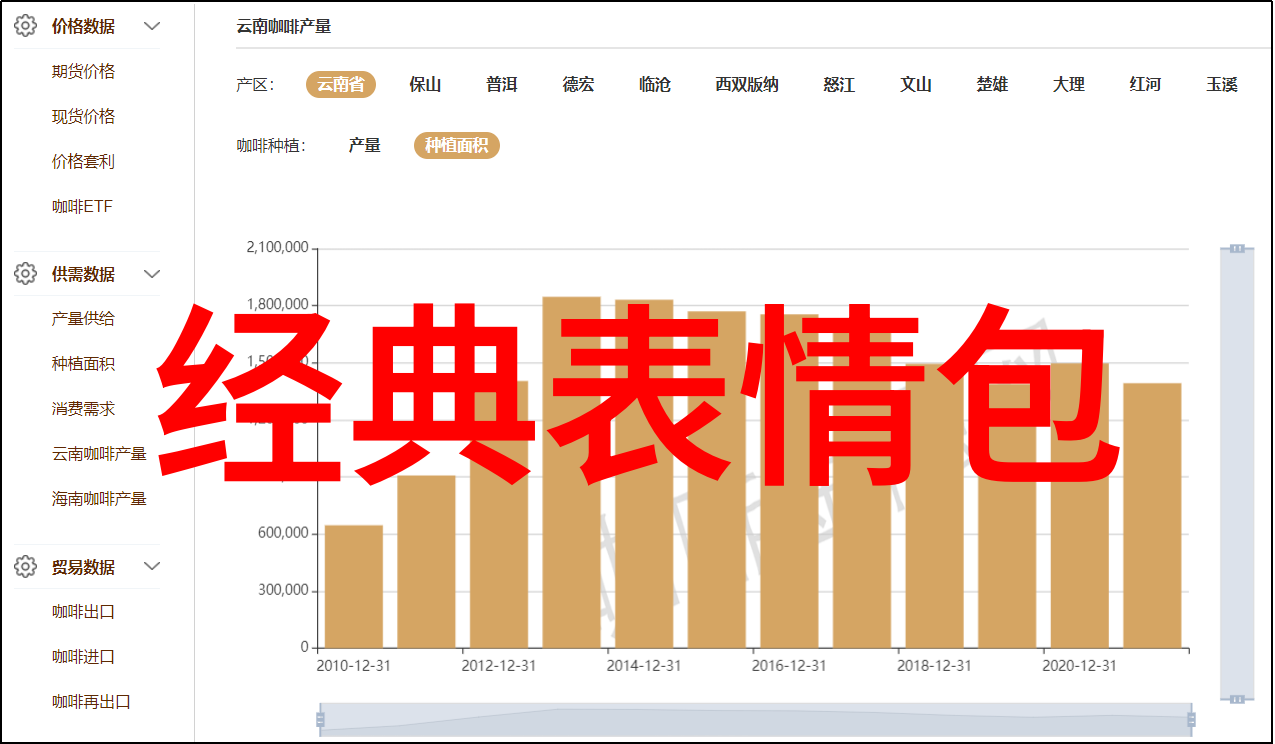This screenshot has width=1275, height=744.
Task: Open 海南咖啡产量 in the sidebar
Action: [99, 499]
